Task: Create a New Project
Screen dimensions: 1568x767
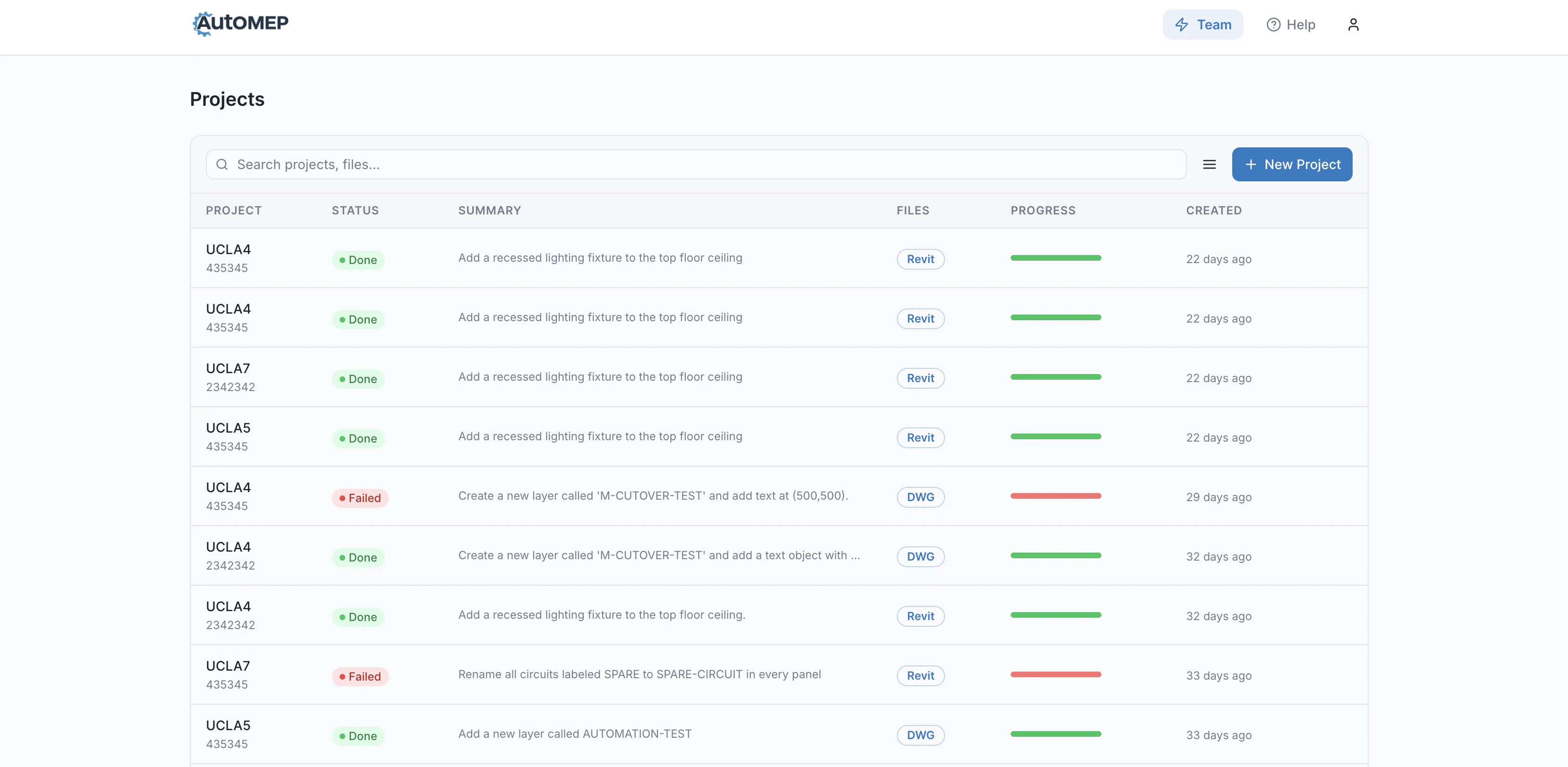Action: [1292, 164]
